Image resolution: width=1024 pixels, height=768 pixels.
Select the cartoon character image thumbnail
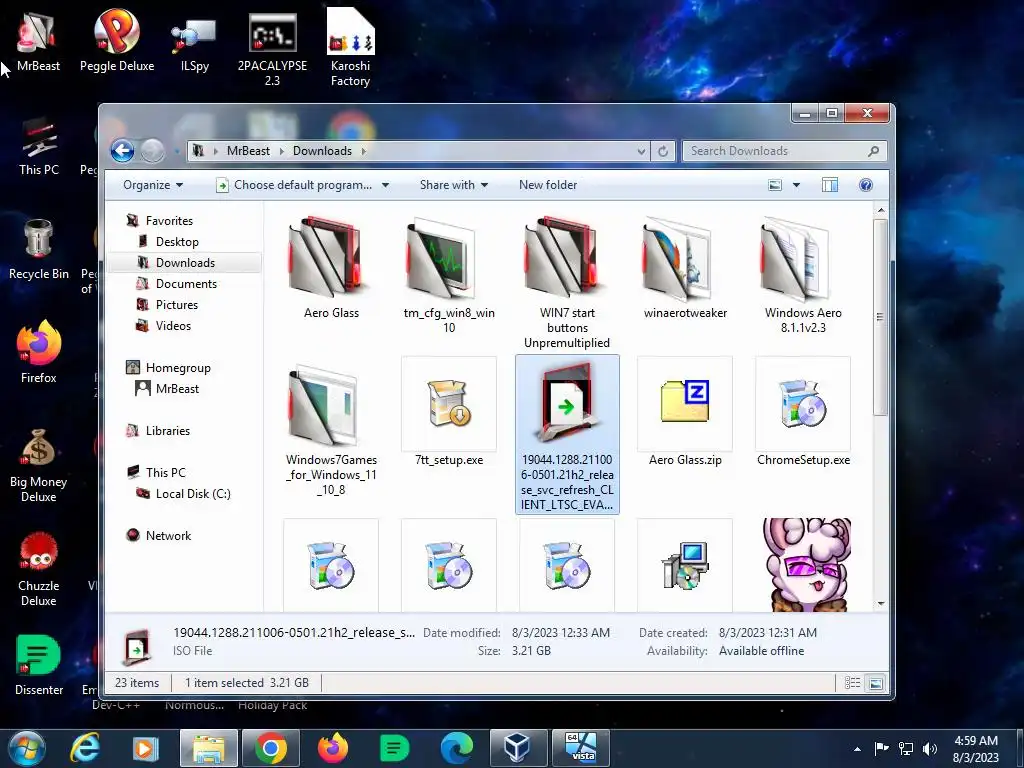807,565
